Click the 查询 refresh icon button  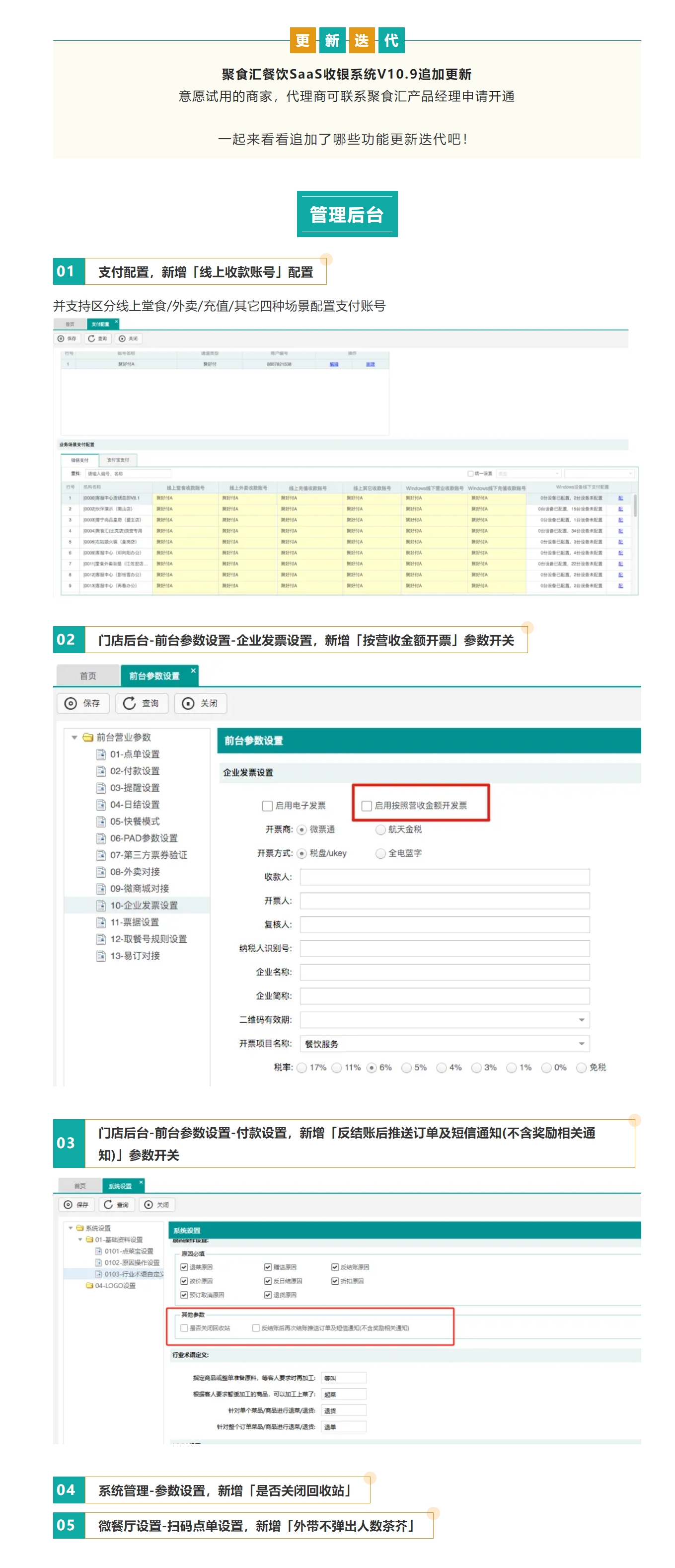point(130,703)
